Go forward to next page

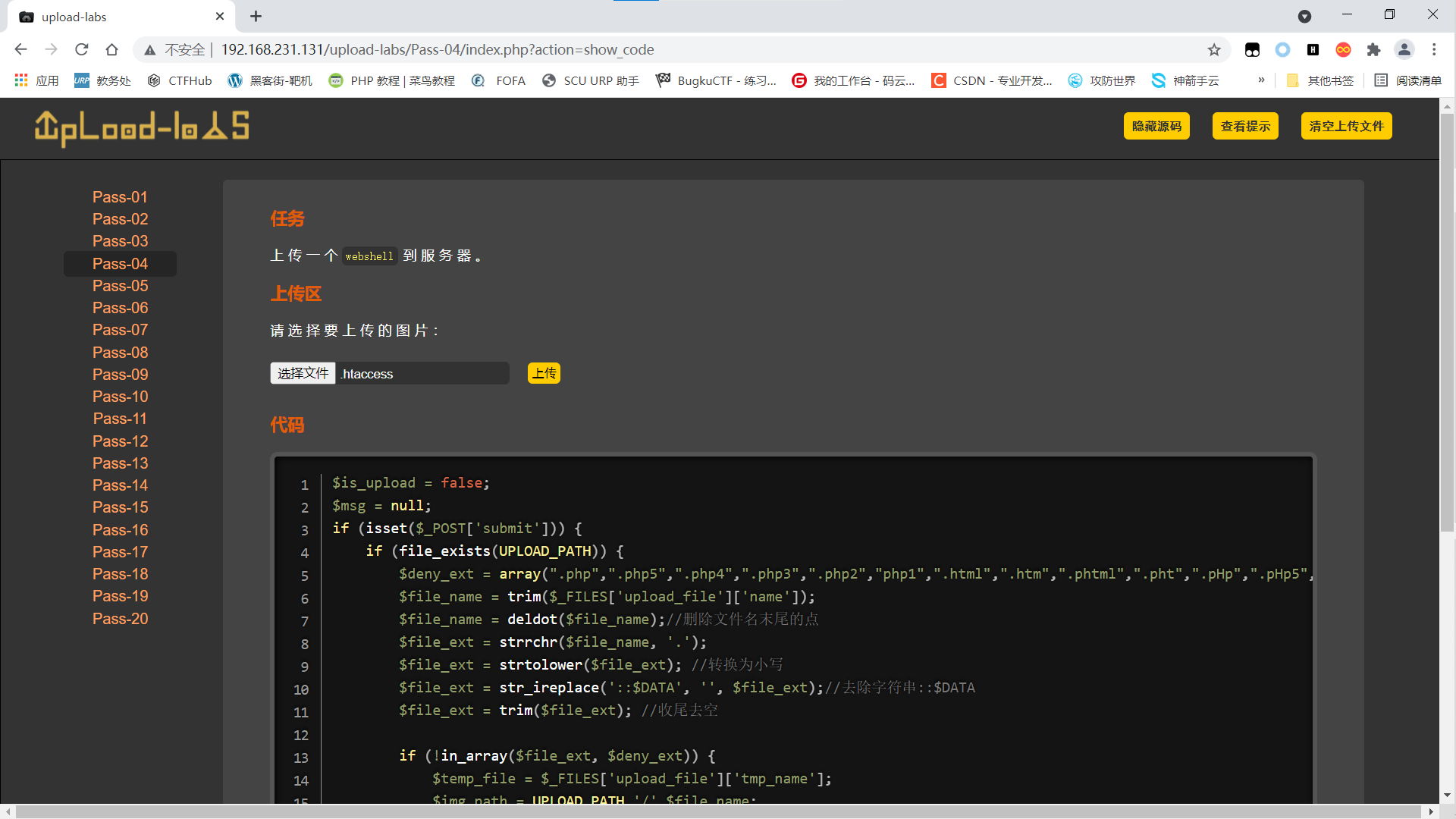[51, 49]
